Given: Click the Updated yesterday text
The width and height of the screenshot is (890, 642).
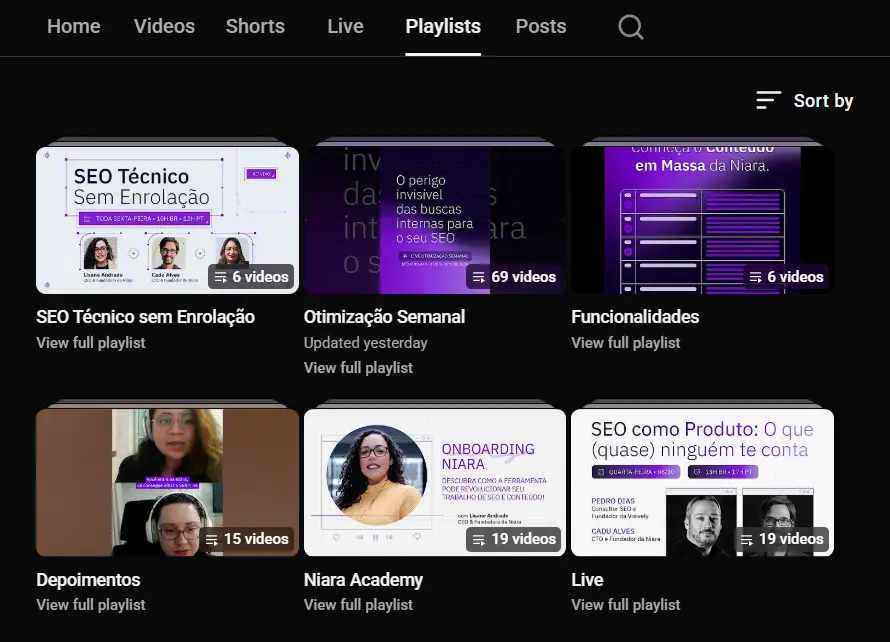Looking at the screenshot, I should click(366, 343).
